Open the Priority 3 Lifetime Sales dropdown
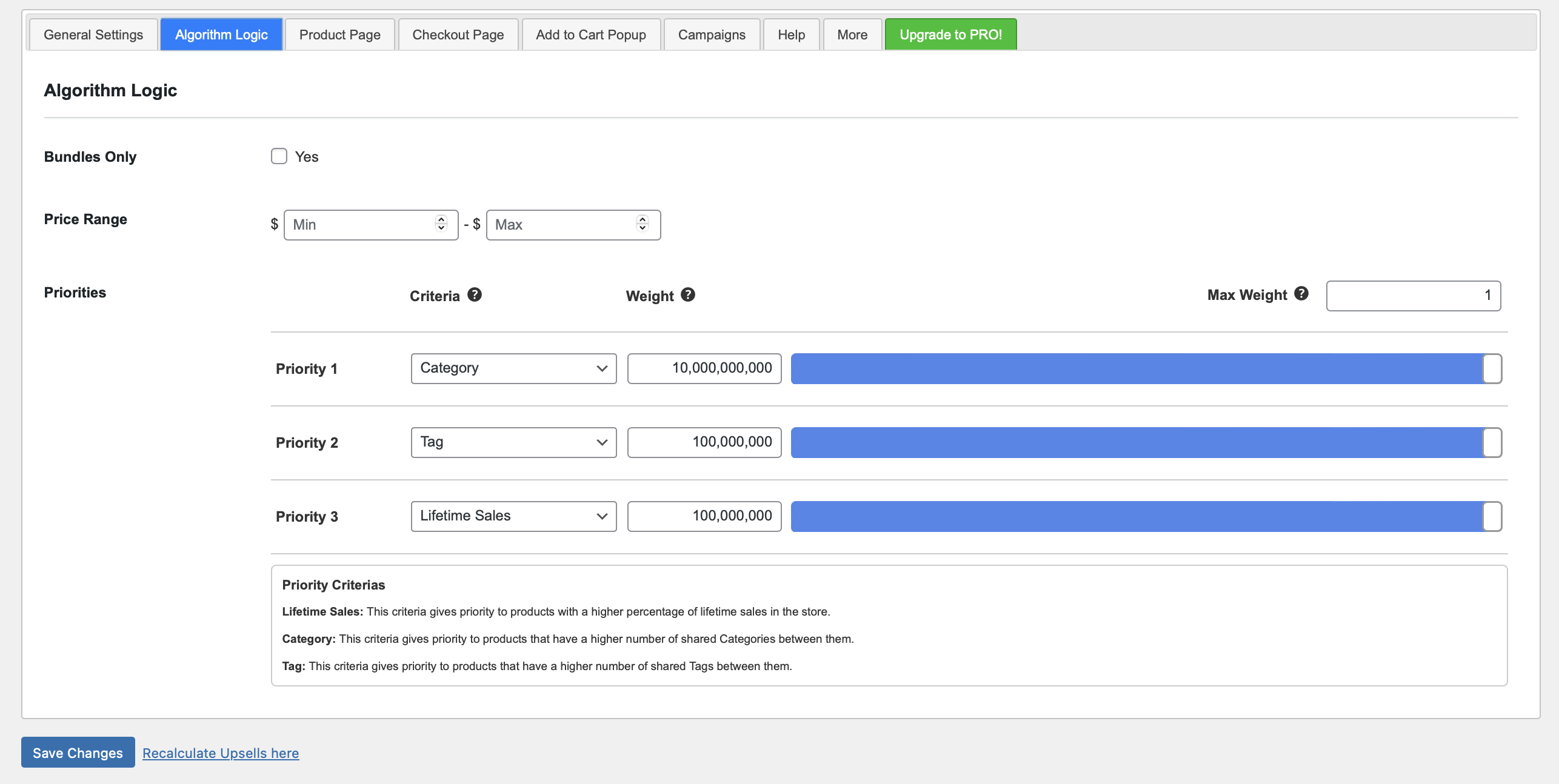 (513, 516)
